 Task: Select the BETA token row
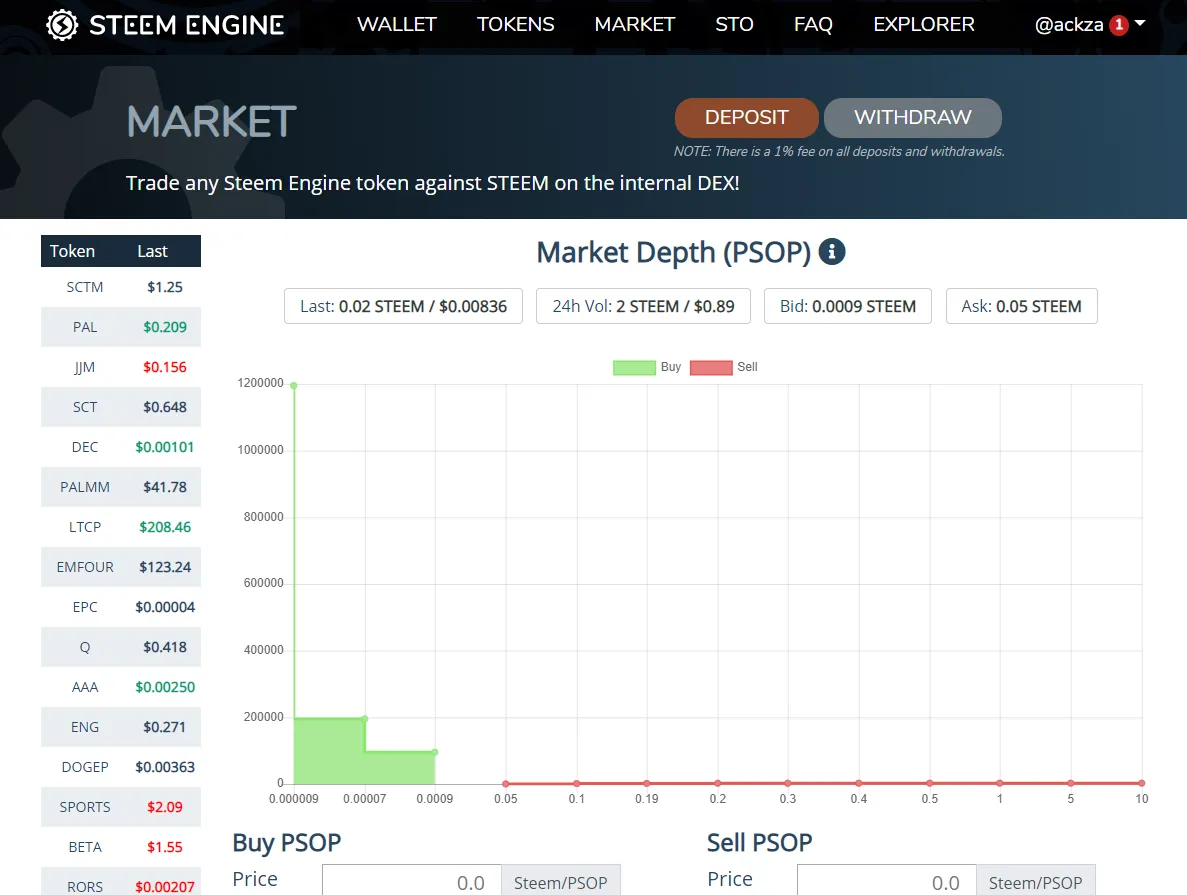click(121, 847)
